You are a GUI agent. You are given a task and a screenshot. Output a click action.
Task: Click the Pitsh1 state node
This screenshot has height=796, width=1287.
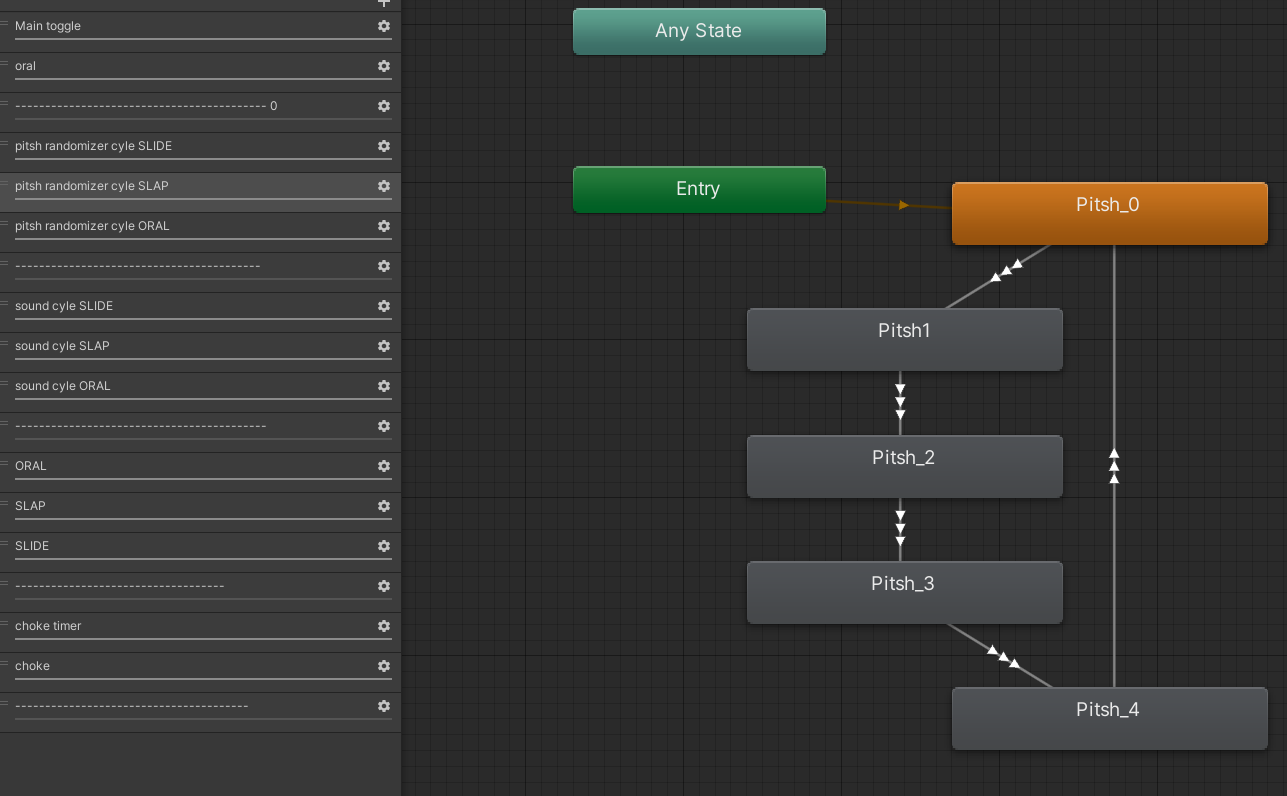coord(904,339)
